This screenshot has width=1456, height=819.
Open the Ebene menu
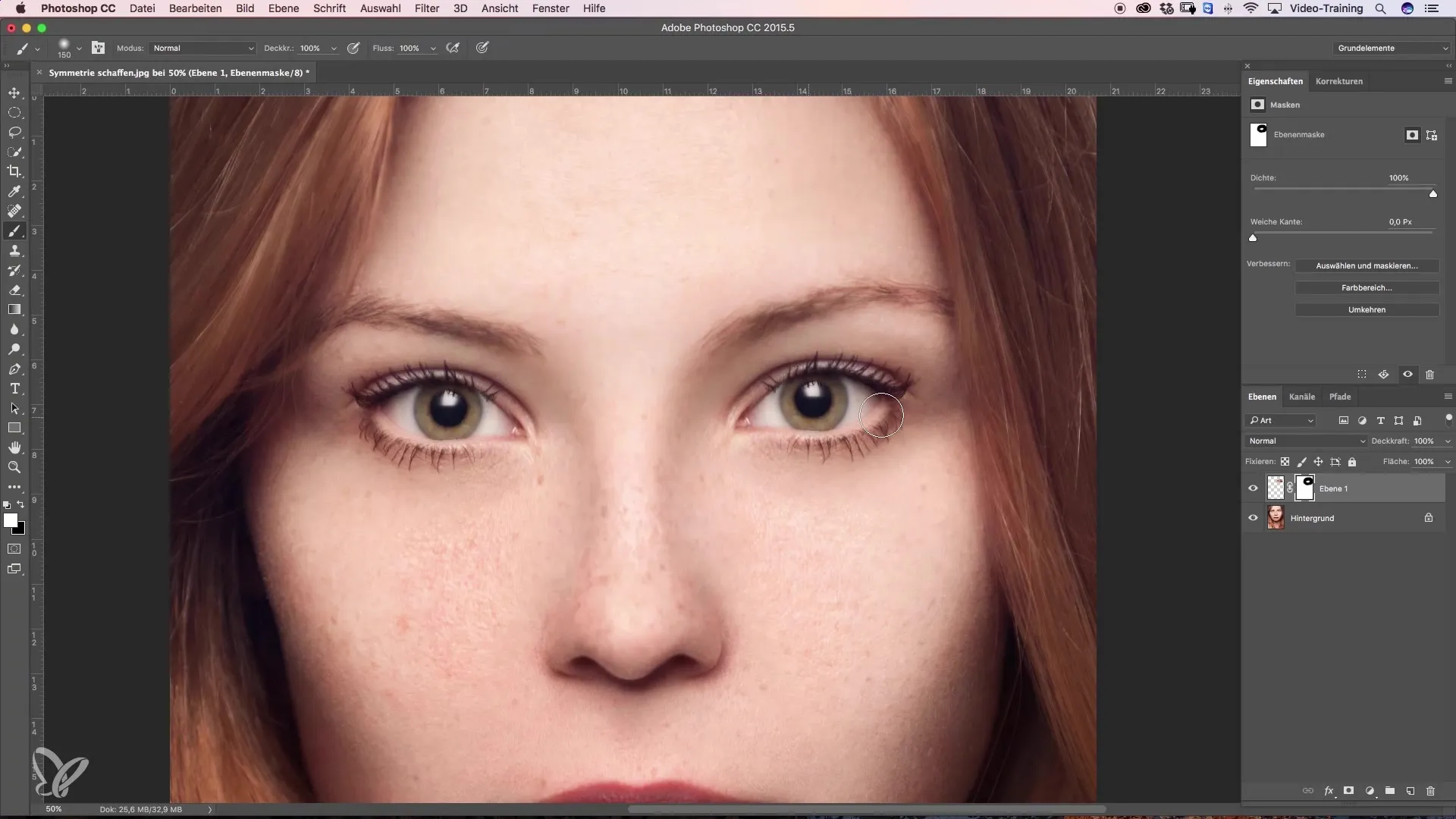[x=284, y=8]
